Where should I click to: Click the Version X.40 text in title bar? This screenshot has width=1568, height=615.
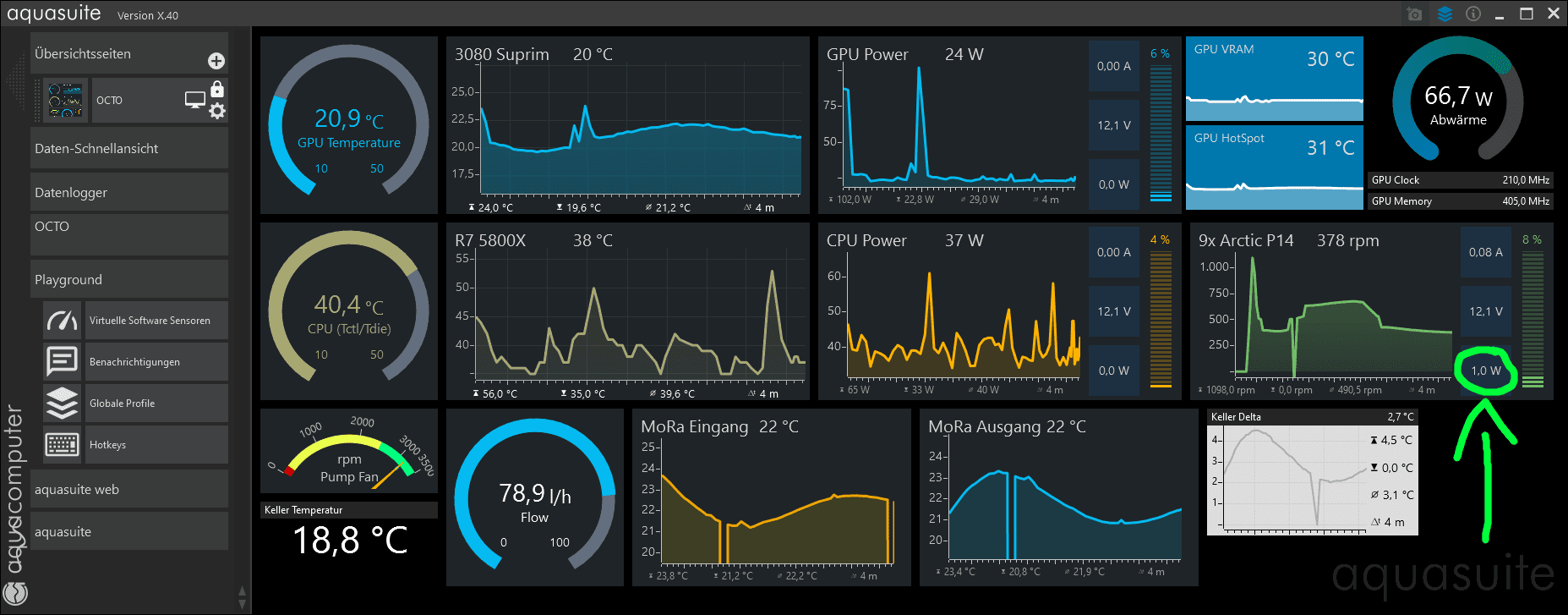coord(148,15)
